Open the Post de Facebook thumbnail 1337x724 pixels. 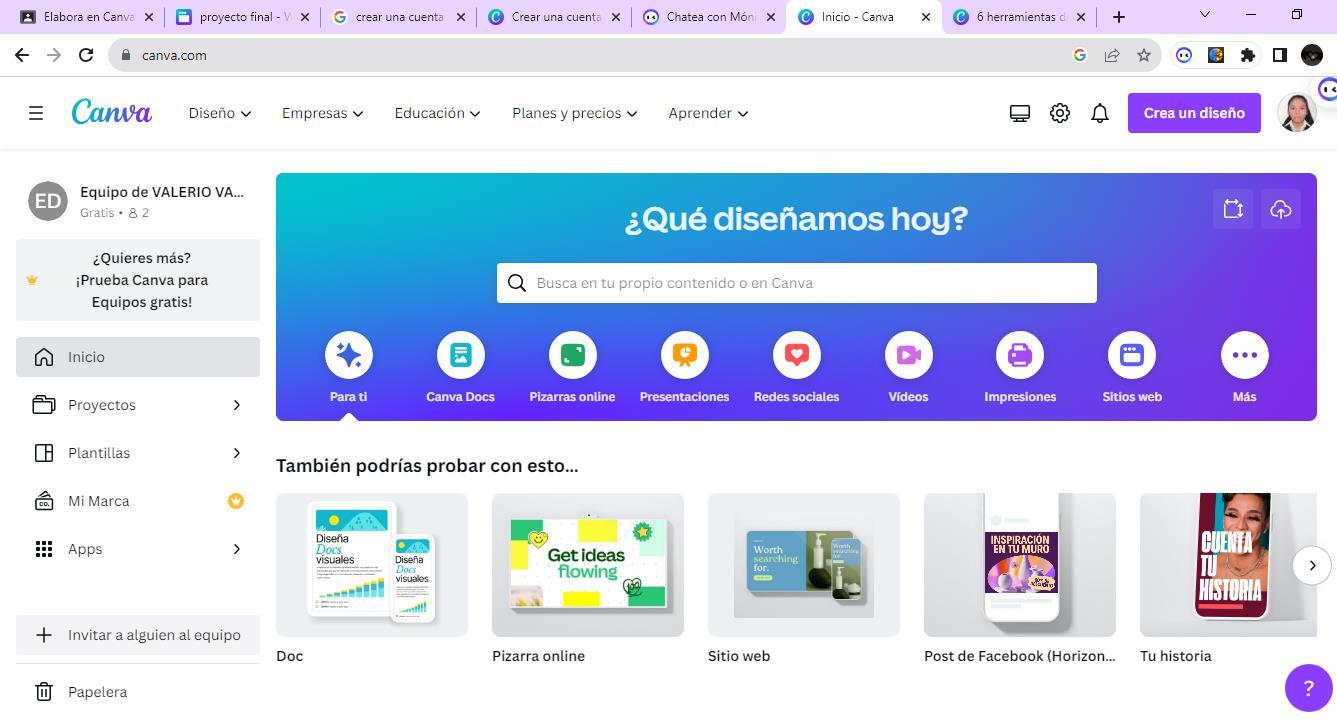pos(1020,565)
